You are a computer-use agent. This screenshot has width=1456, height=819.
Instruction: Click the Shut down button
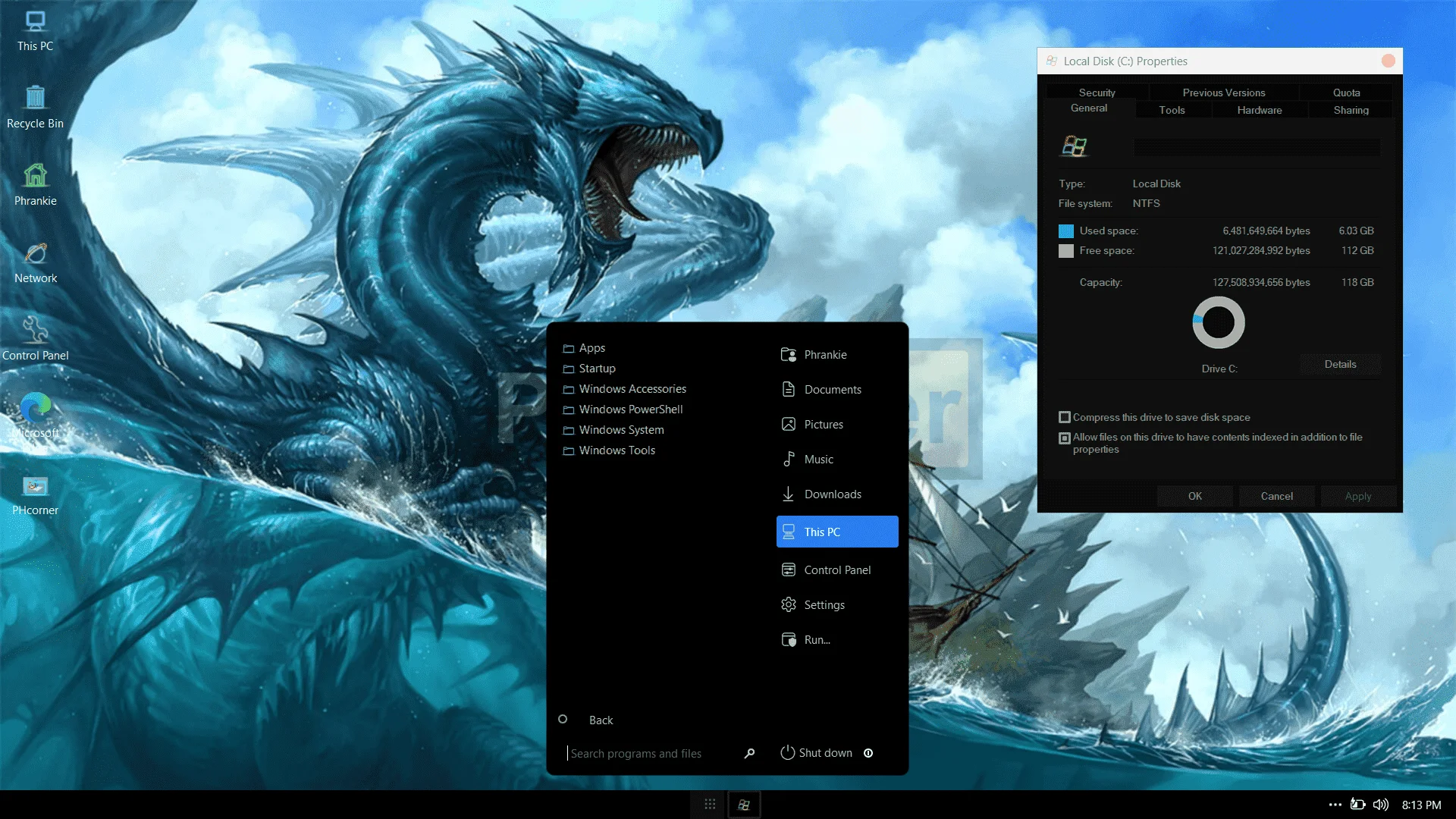817,753
